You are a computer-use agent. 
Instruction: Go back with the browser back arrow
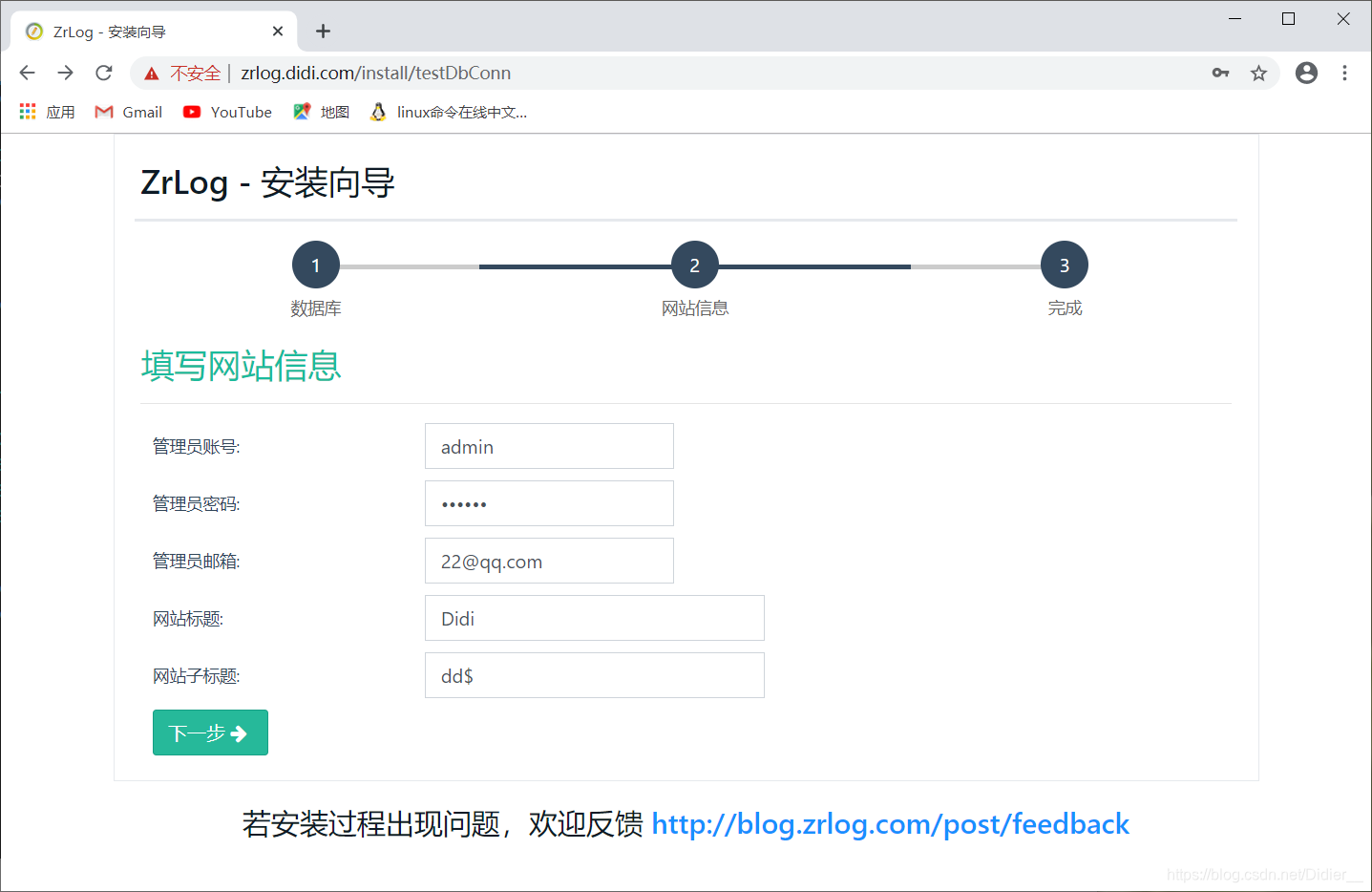(27, 73)
